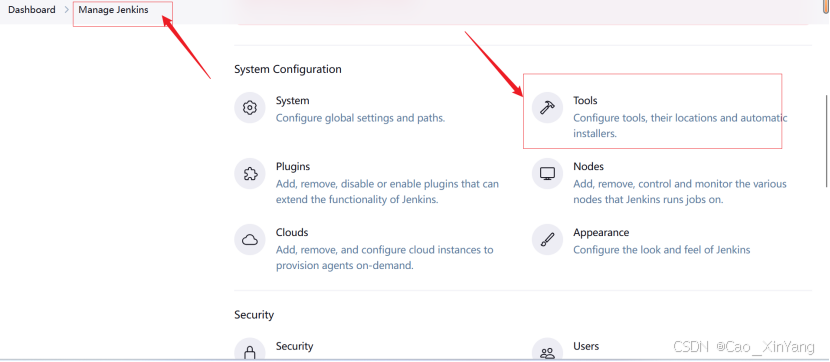Click 'Add, remove, control and monitor' nodes text

[x=680, y=192]
